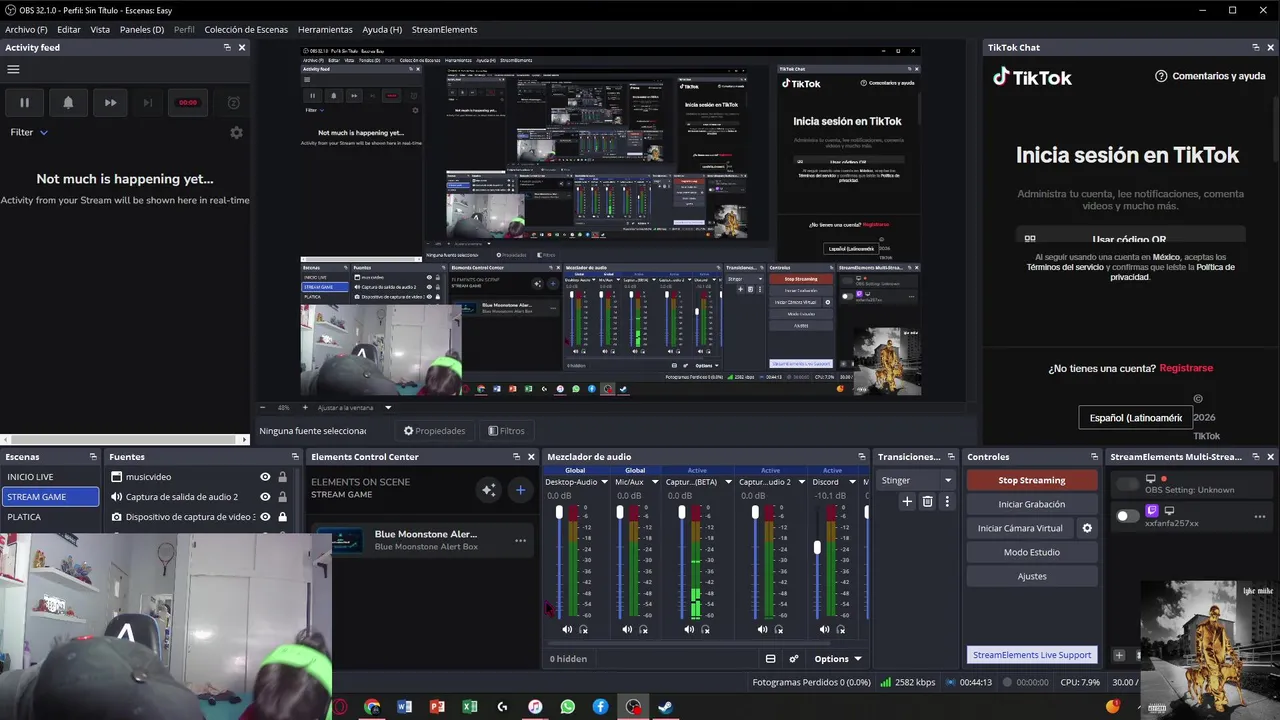Open Desktop-Audio mixer dropdown
1280x720 pixels.
tap(603, 482)
